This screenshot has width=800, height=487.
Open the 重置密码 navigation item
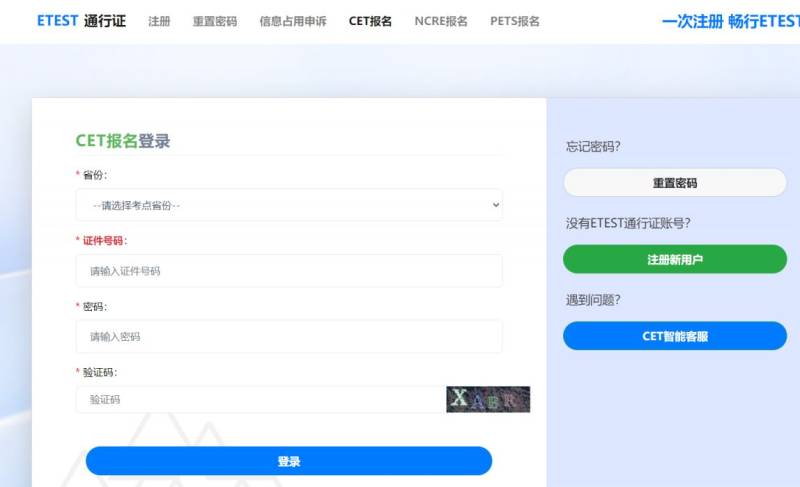[x=215, y=21]
